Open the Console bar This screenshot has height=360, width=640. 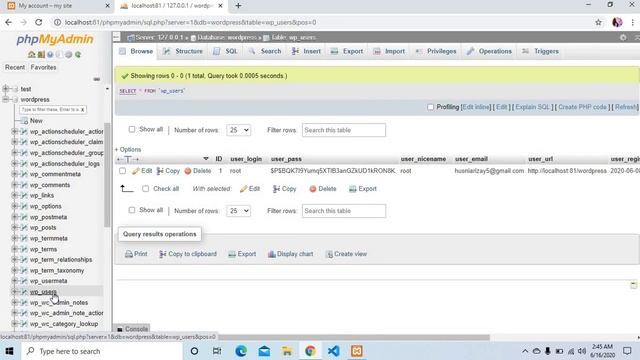point(132,329)
